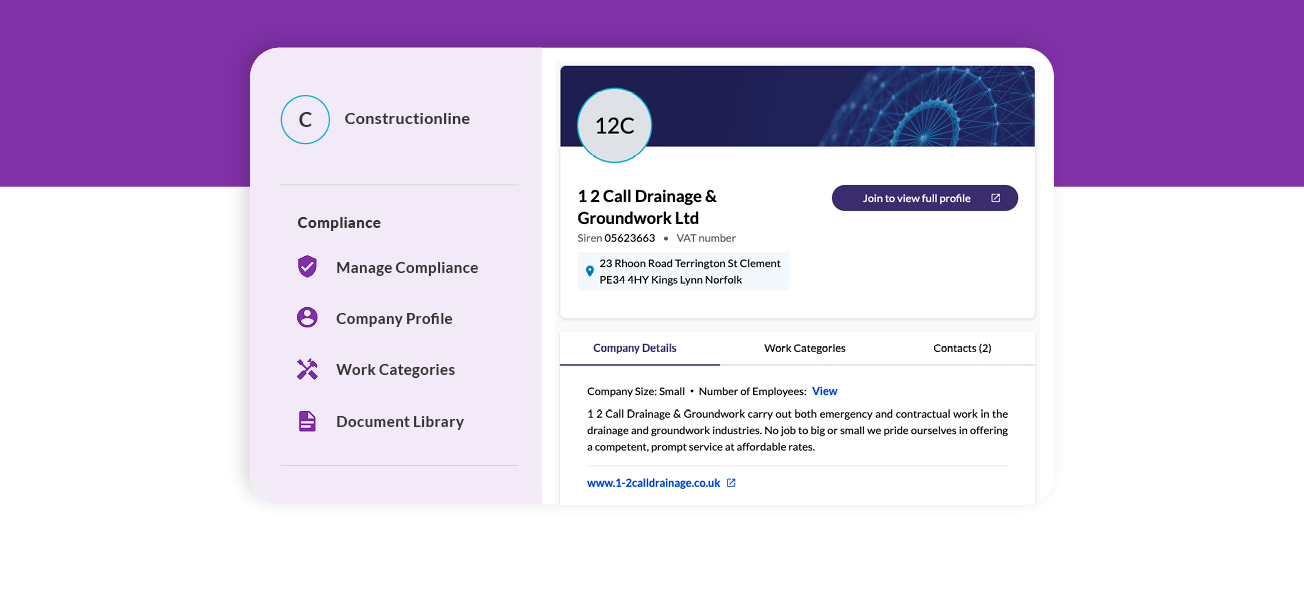1304x610 pixels.
Task: Select the Company Details tab
Action: click(636, 348)
